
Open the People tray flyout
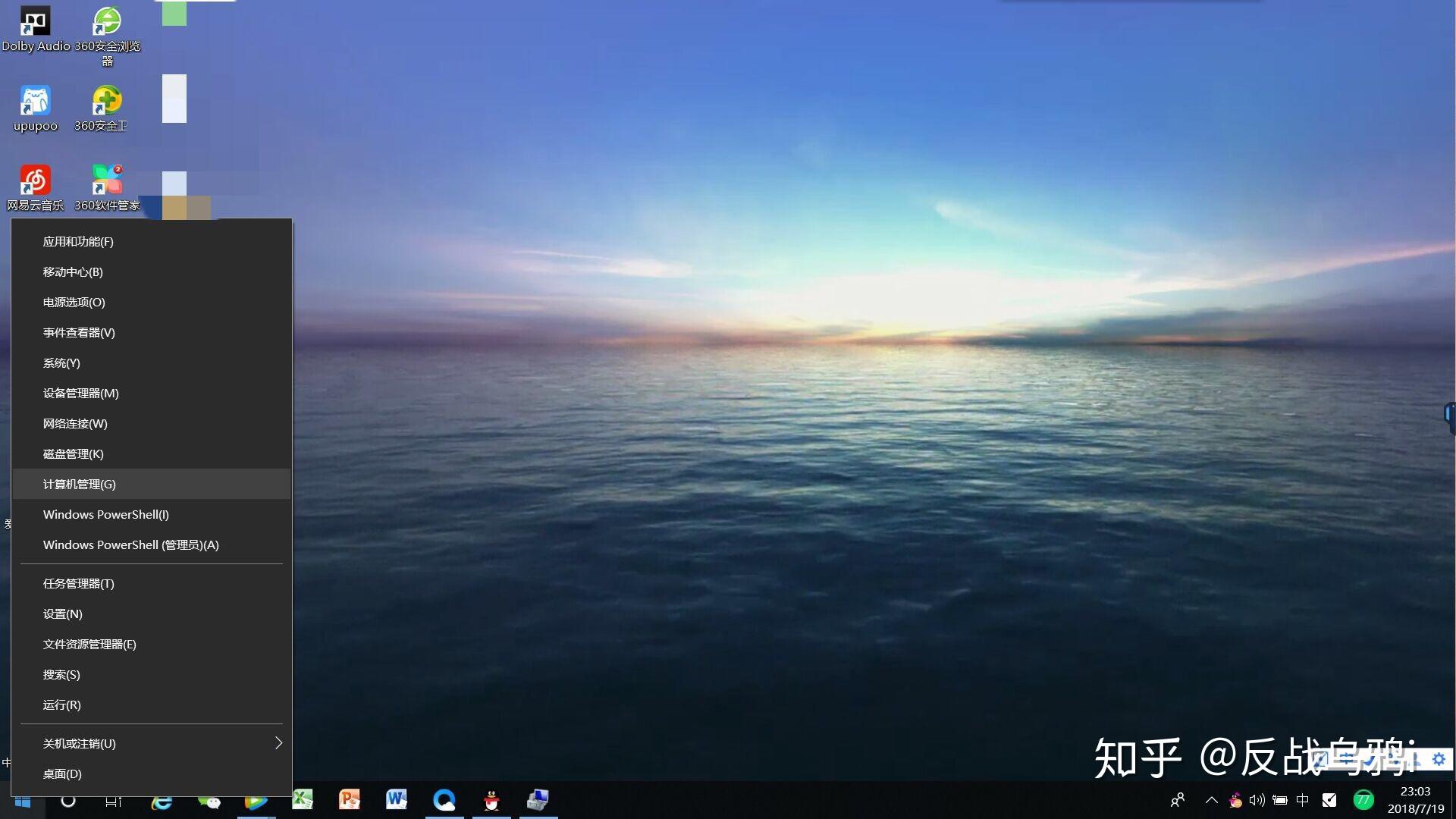coord(1178,800)
